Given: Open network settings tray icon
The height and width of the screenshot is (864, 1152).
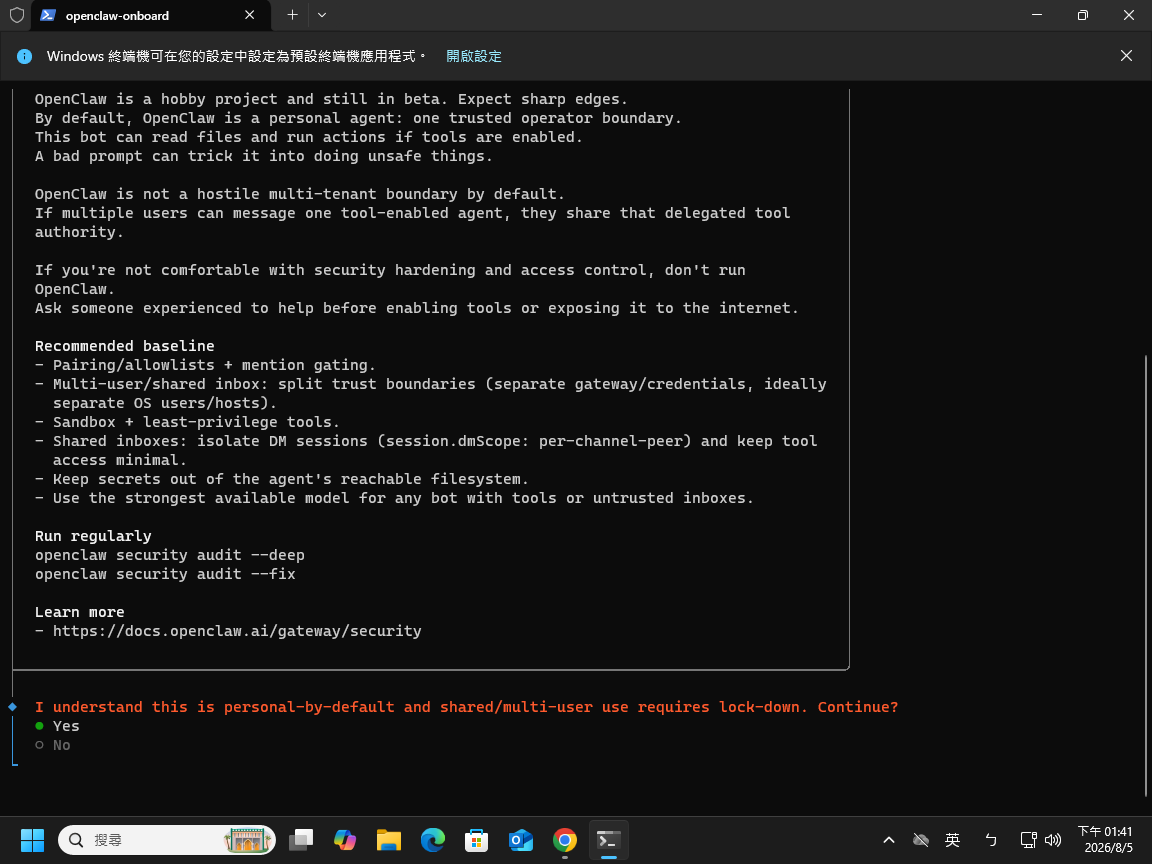Looking at the screenshot, I should click(x=1029, y=840).
